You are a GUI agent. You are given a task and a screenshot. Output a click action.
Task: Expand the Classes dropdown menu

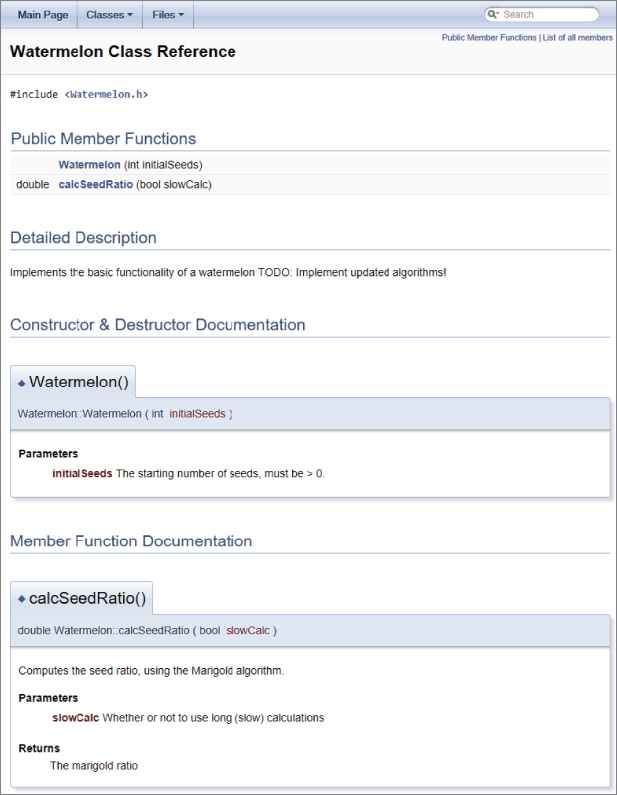click(x=110, y=15)
